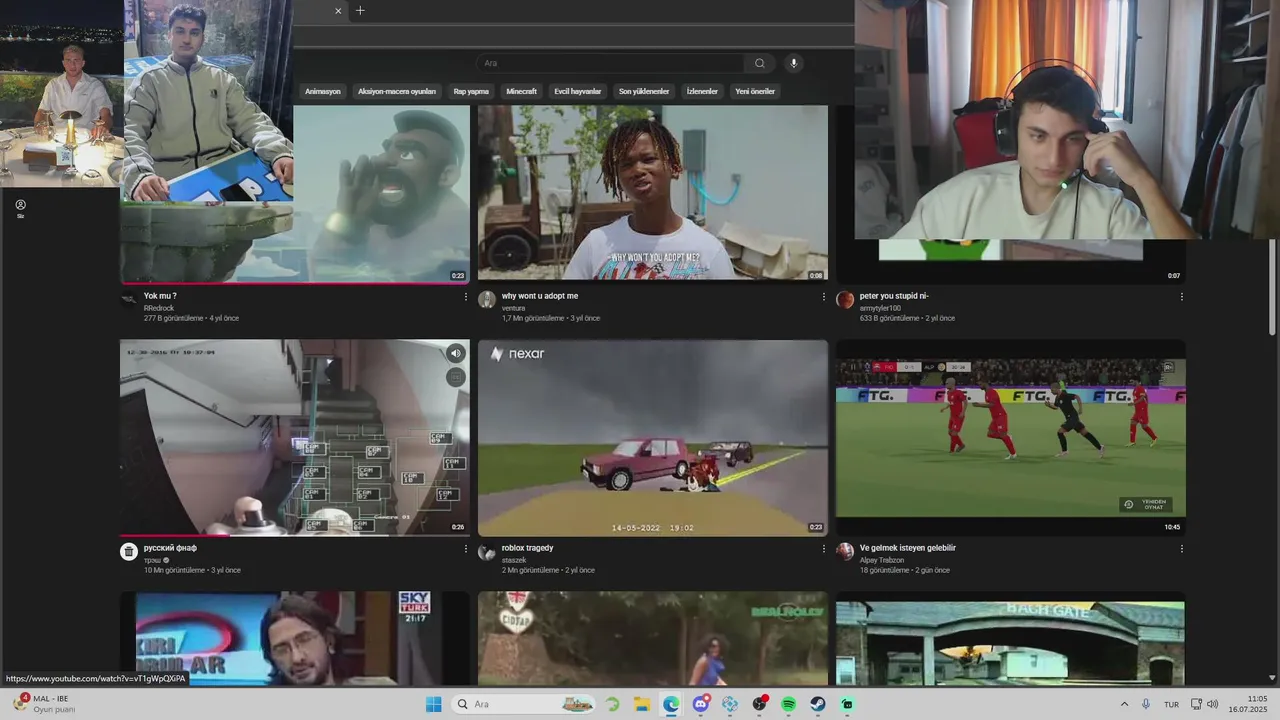Open options menu for 'русский фнаф' video
Viewport: 1280px width, 720px height.
point(465,549)
